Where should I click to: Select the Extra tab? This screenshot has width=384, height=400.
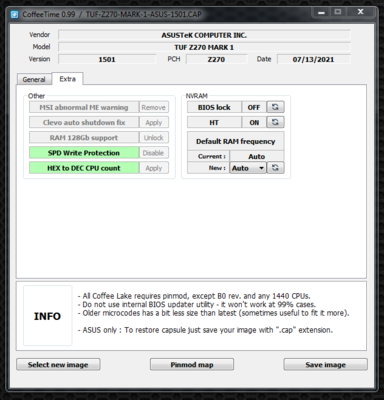pos(68,79)
